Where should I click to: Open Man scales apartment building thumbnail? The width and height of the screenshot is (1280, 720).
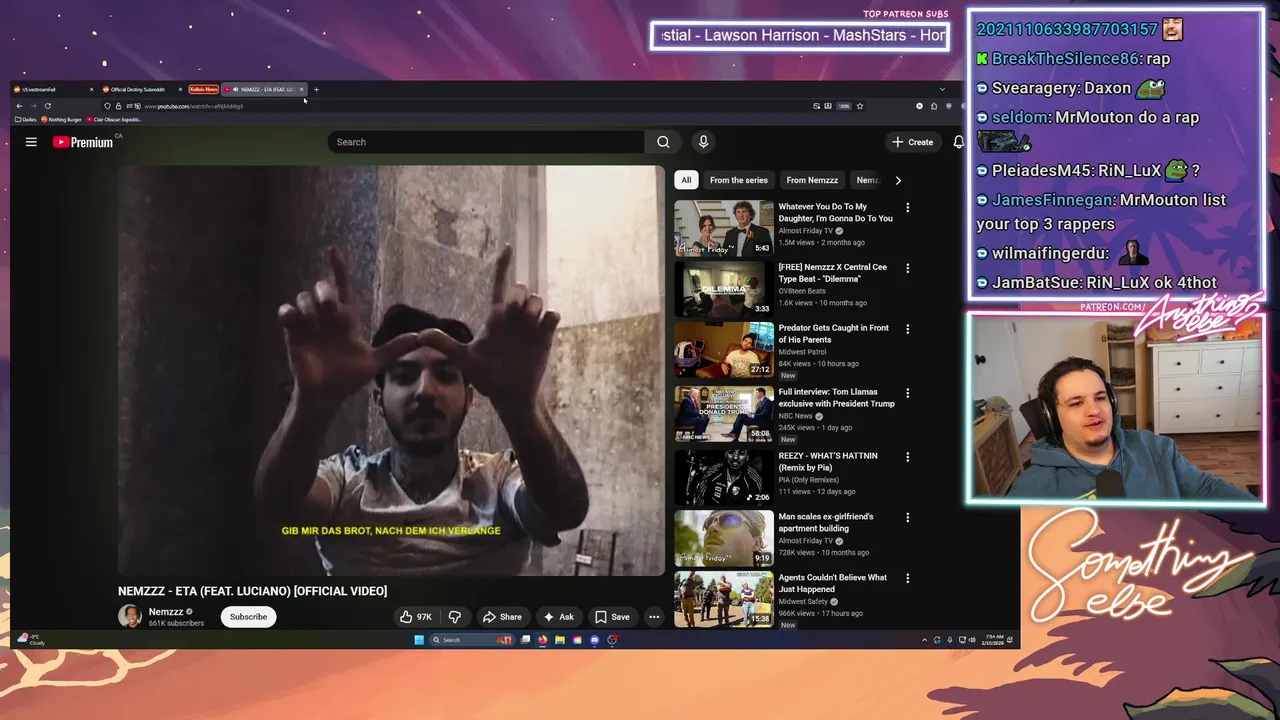tap(724, 538)
